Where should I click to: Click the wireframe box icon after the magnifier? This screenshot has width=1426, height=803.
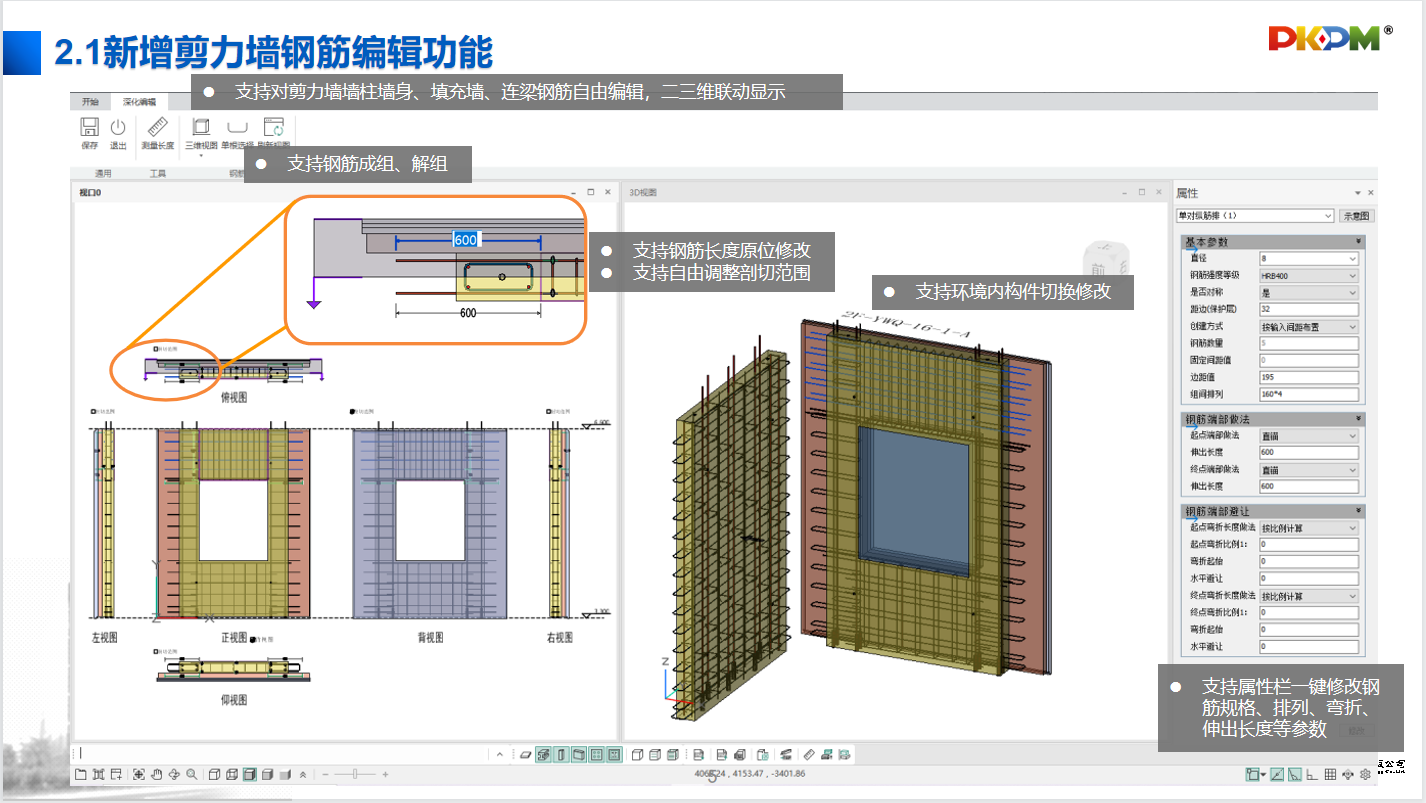[215, 774]
